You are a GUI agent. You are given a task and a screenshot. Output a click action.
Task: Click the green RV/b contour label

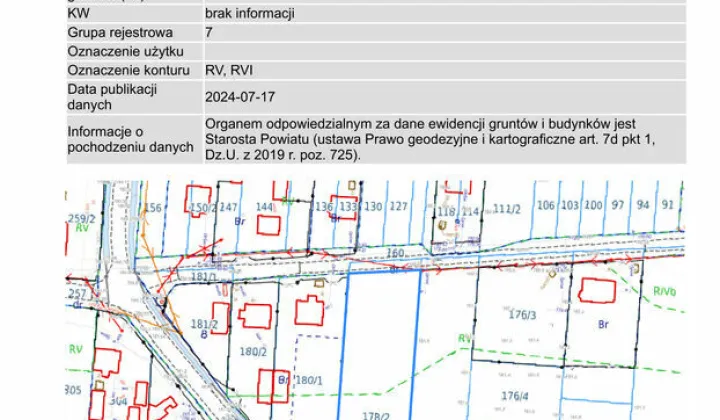pos(664,291)
